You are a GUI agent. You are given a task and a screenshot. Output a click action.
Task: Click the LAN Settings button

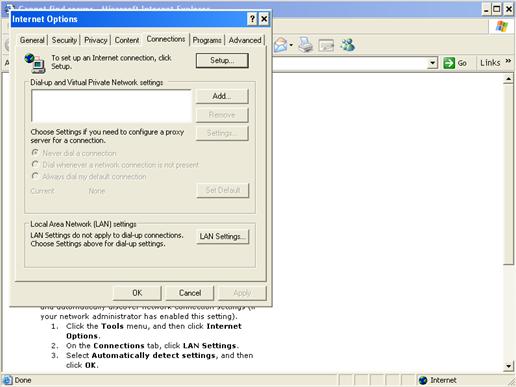[222, 237]
